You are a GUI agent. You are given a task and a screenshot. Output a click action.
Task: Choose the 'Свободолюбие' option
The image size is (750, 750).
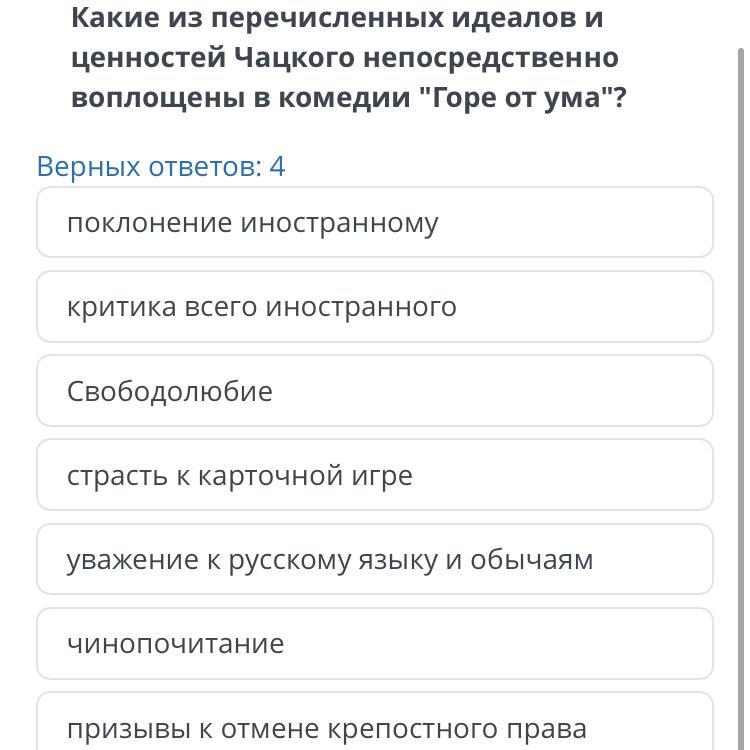click(x=375, y=391)
